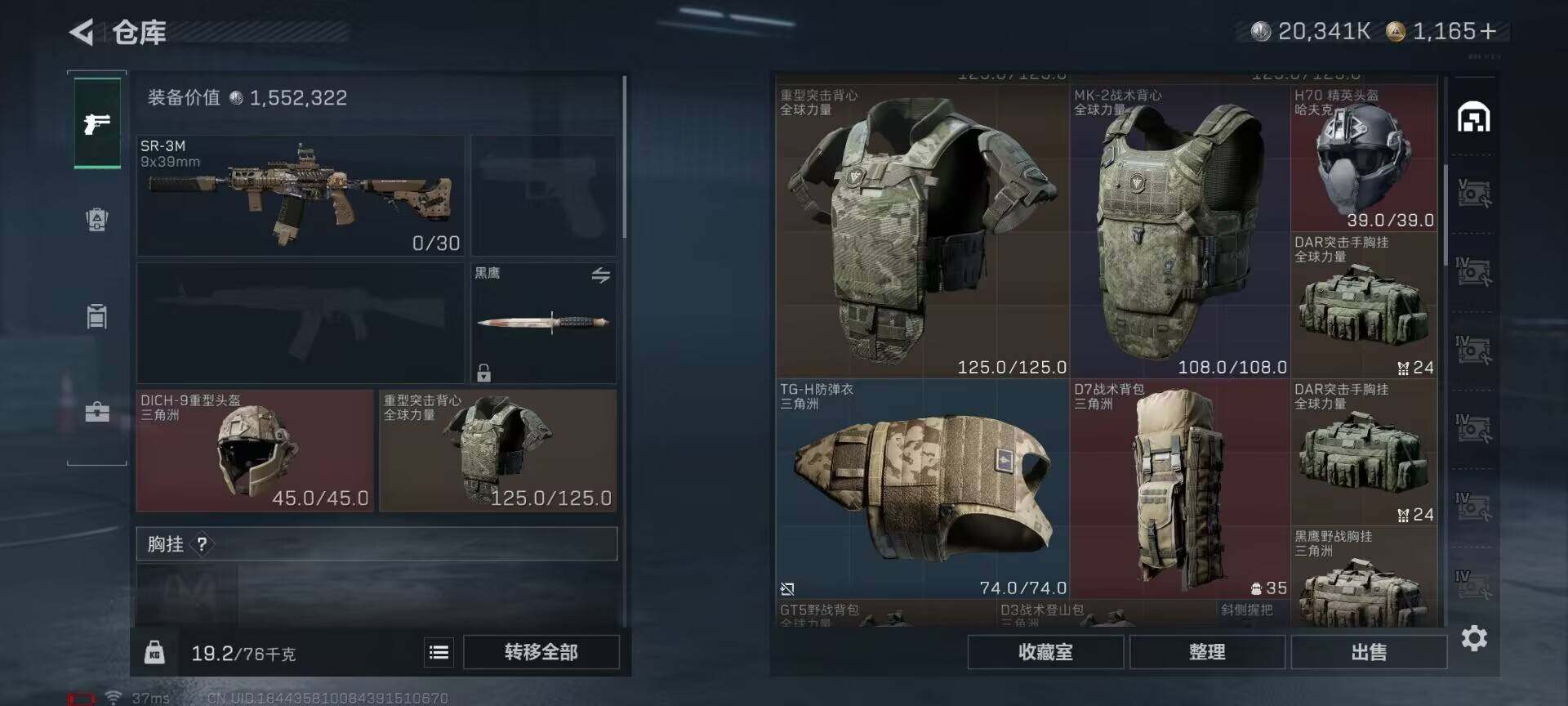1568x706 pixels.
Task: Click the question mark next to 胸挂
Action: point(202,544)
